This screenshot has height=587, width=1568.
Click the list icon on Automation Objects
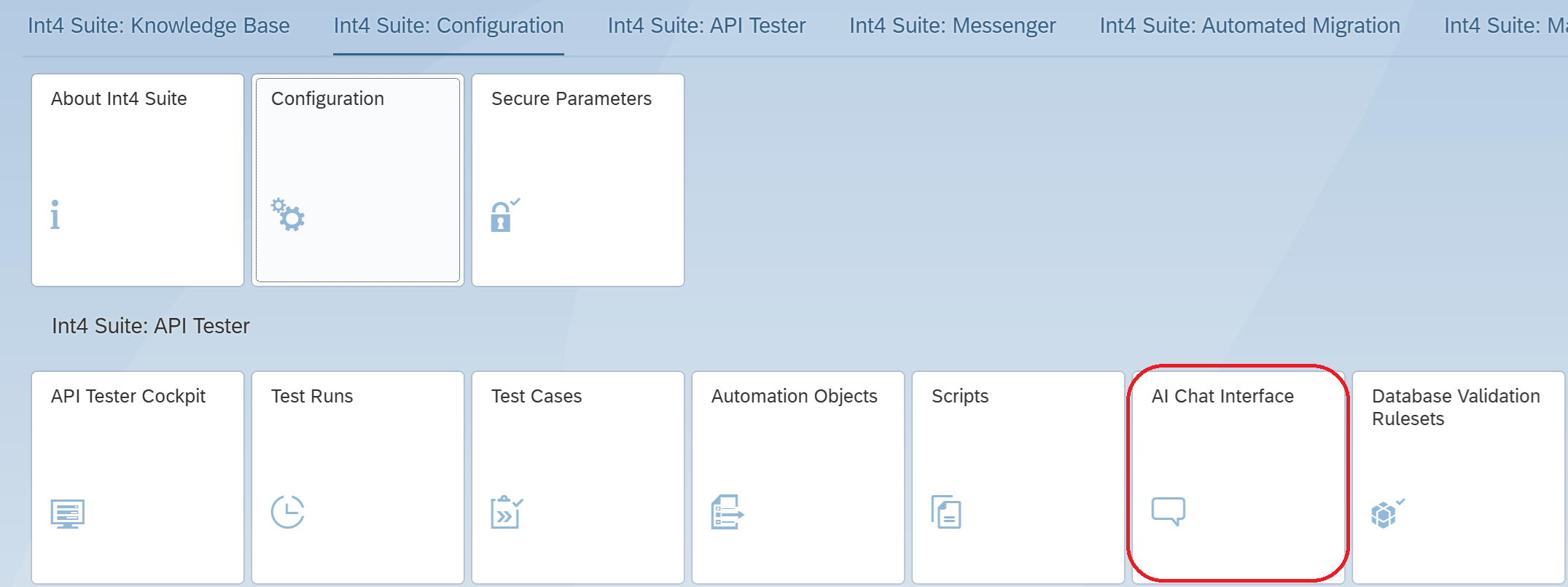(x=727, y=512)
